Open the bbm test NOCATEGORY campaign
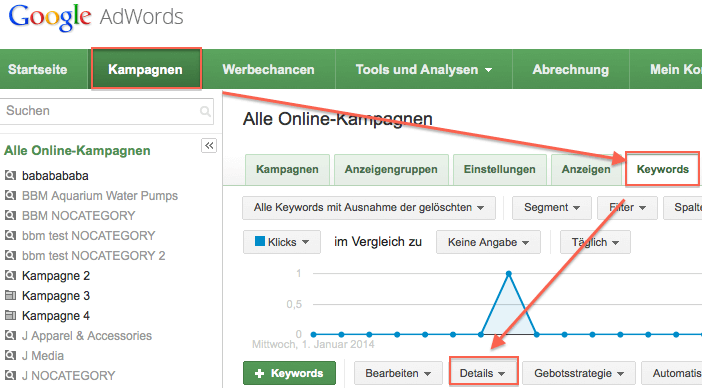The width and height of the screenshot is (702, 388). tap(89, 236)
